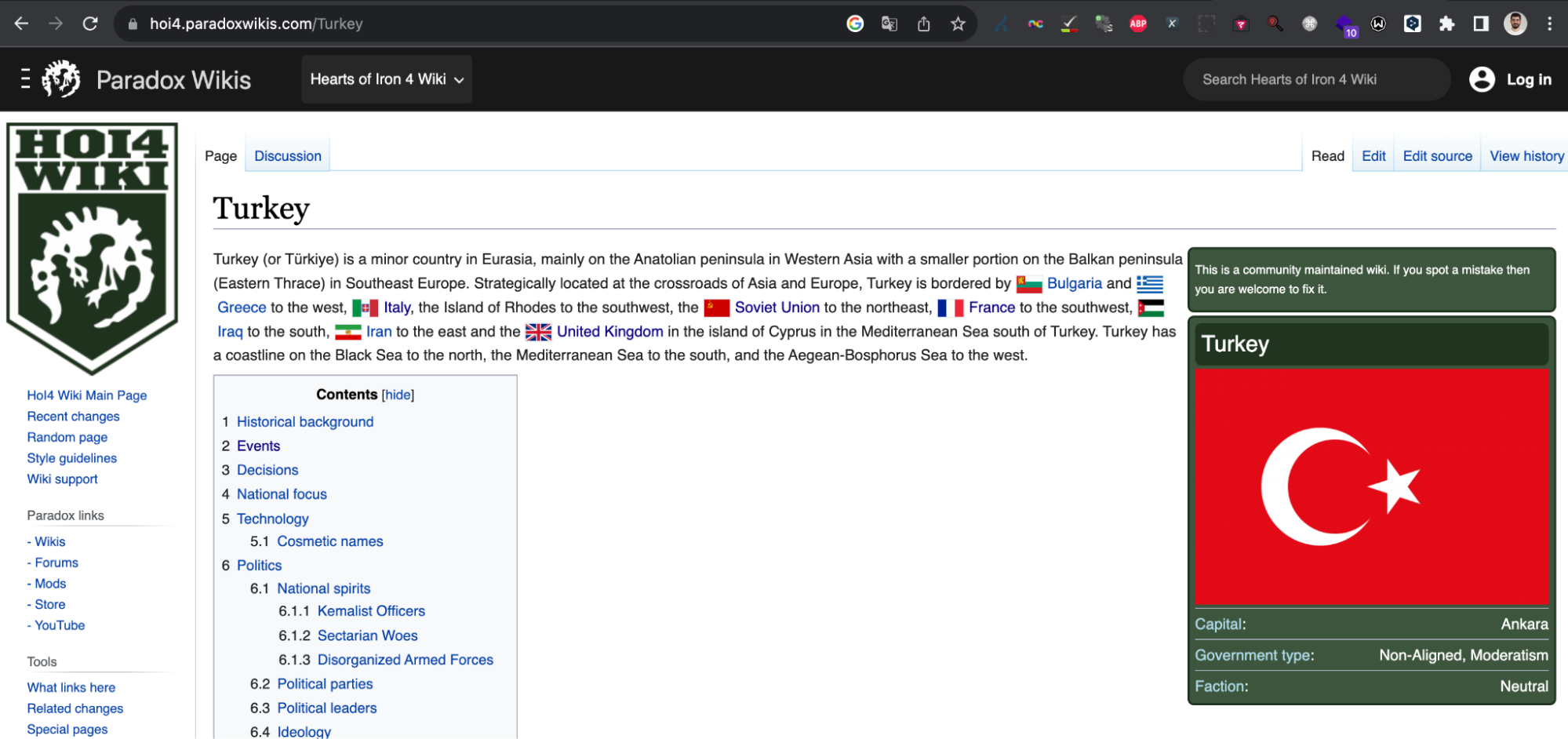Jump to Political parties section

pyautogui.click(x=325, y=684)
